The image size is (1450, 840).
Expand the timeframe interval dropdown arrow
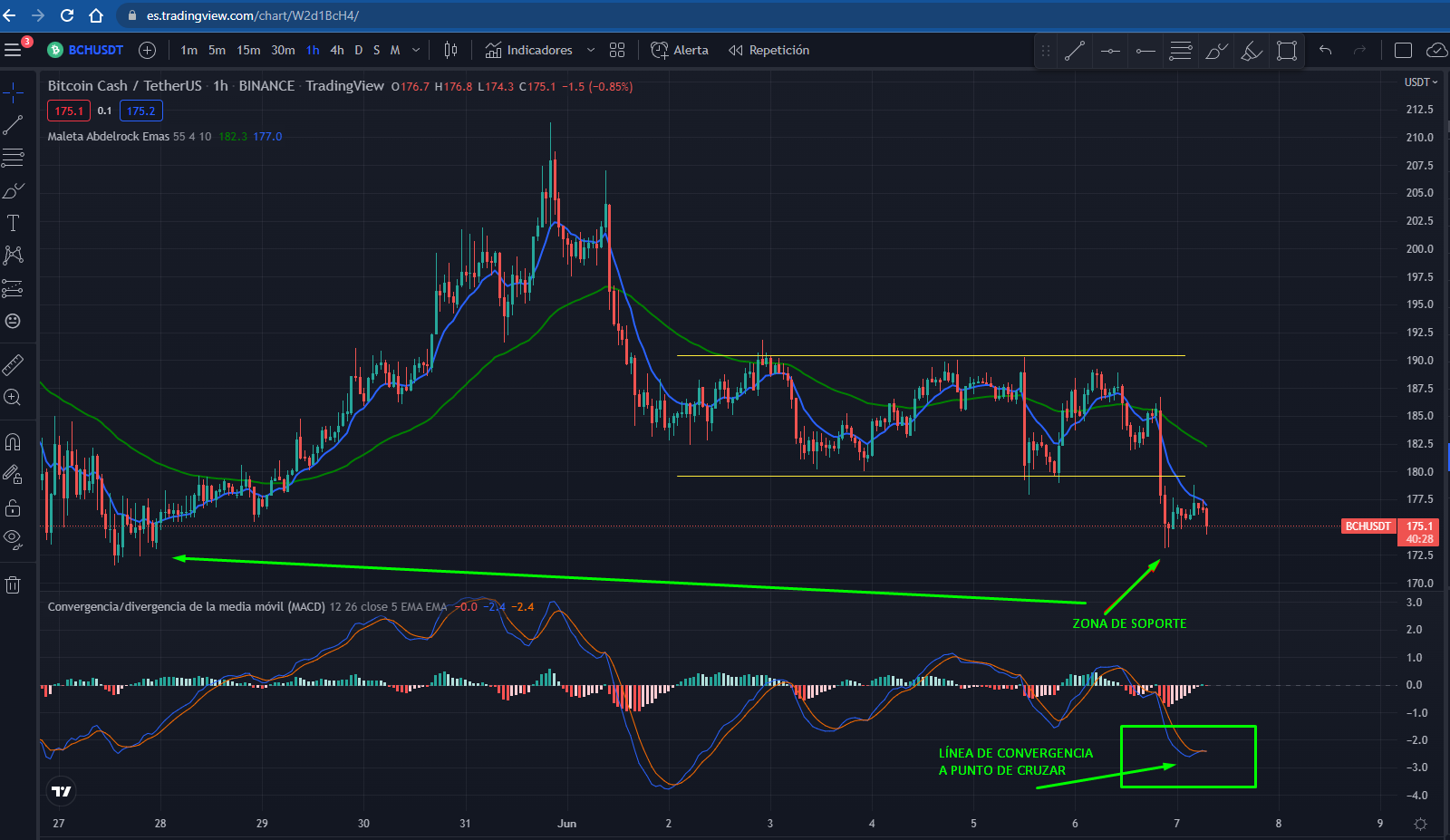tap(416, 50)
